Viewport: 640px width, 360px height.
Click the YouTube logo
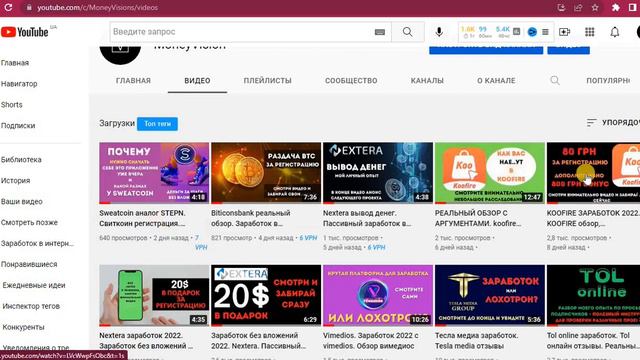(x=24, y=32)
